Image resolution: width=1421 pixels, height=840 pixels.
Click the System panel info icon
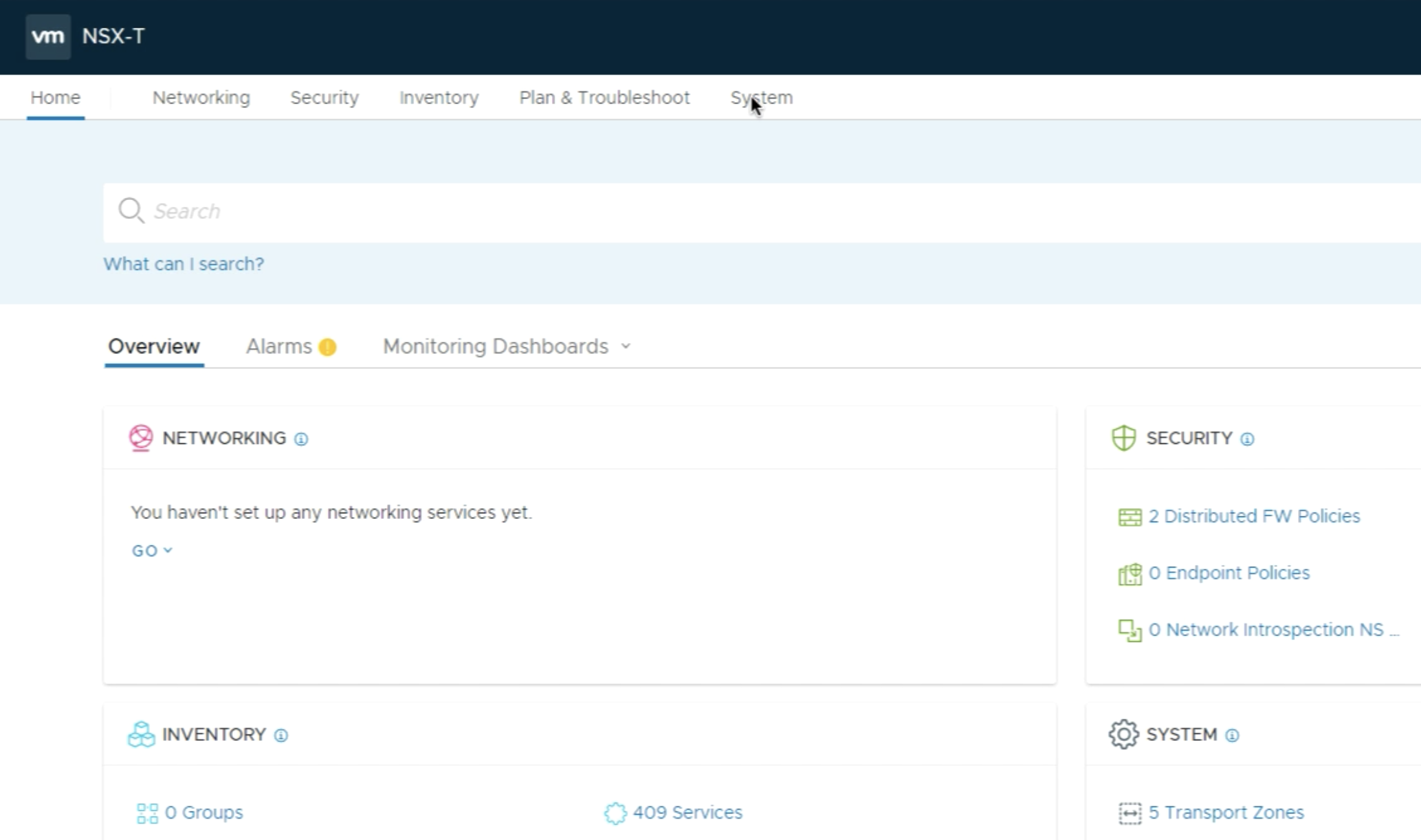tap(1232, 736)
